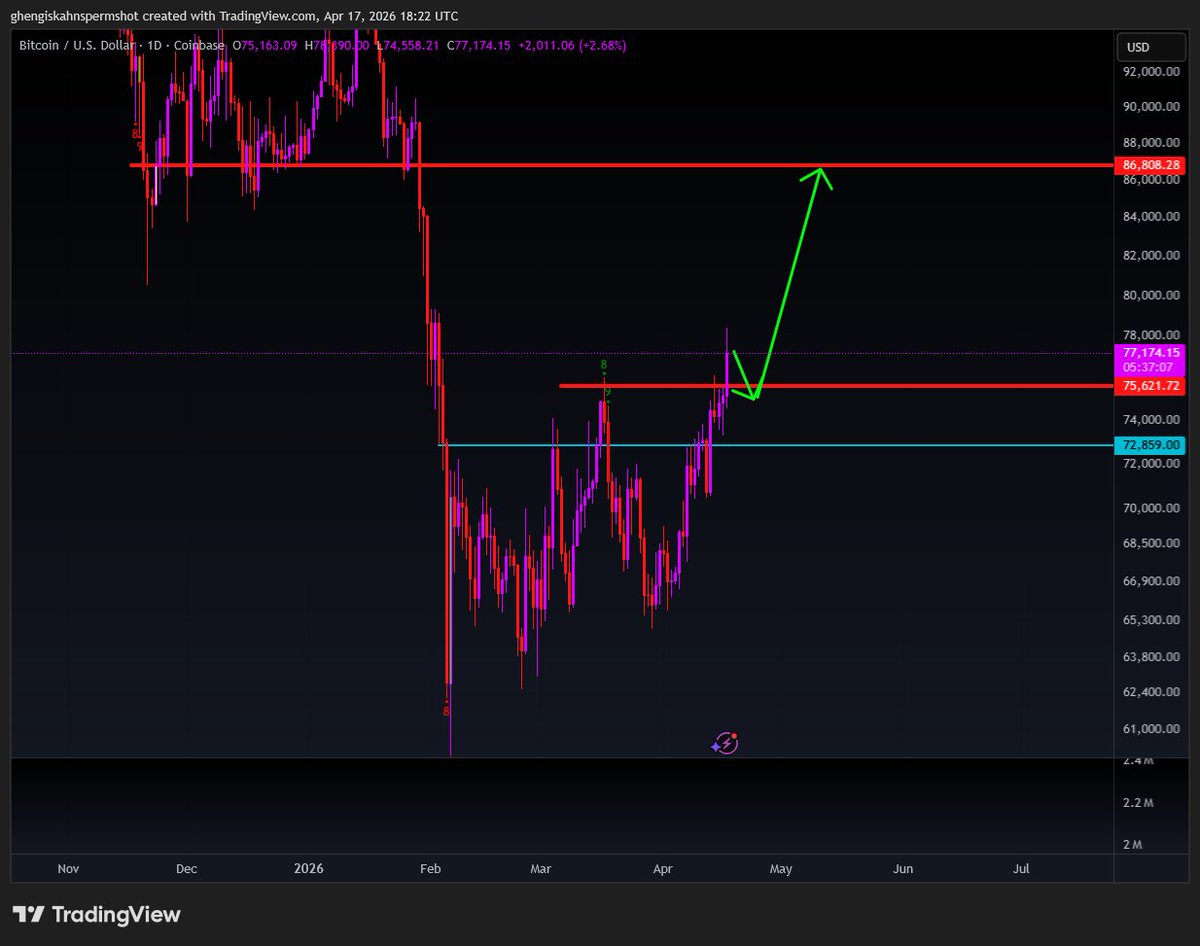
Task: Select the close value C77,174.15
Action: click(478, 45)
